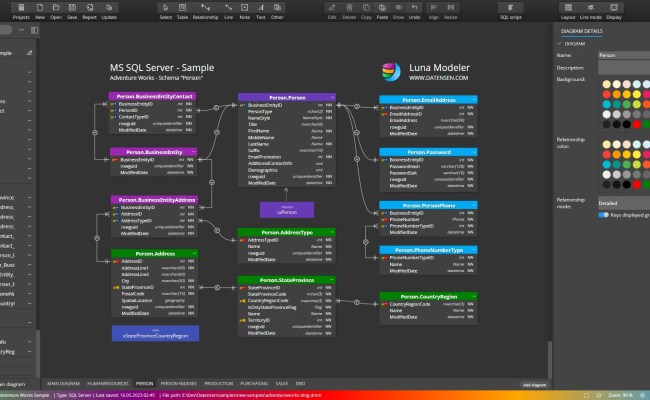The image size is (650, 400).
Task: Collapse the Person.PersonPhone table
Action: (x=474, y=205)
